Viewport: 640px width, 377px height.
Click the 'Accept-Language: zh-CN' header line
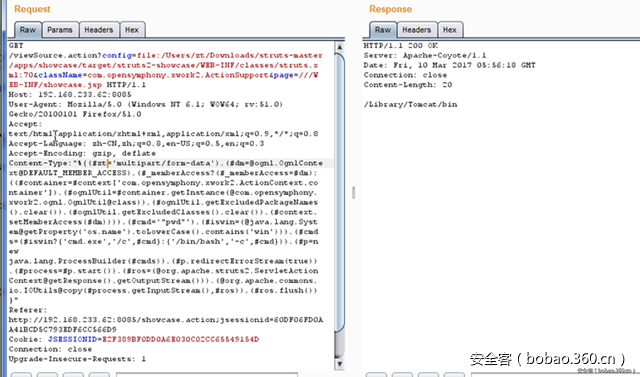[x=136, y=144]
